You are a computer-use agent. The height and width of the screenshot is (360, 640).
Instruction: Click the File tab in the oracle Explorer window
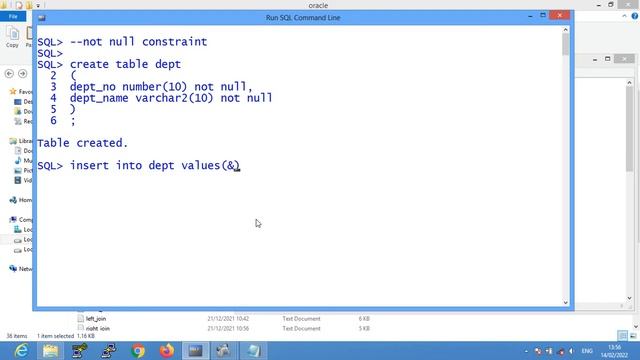click(x=13, y=16)
